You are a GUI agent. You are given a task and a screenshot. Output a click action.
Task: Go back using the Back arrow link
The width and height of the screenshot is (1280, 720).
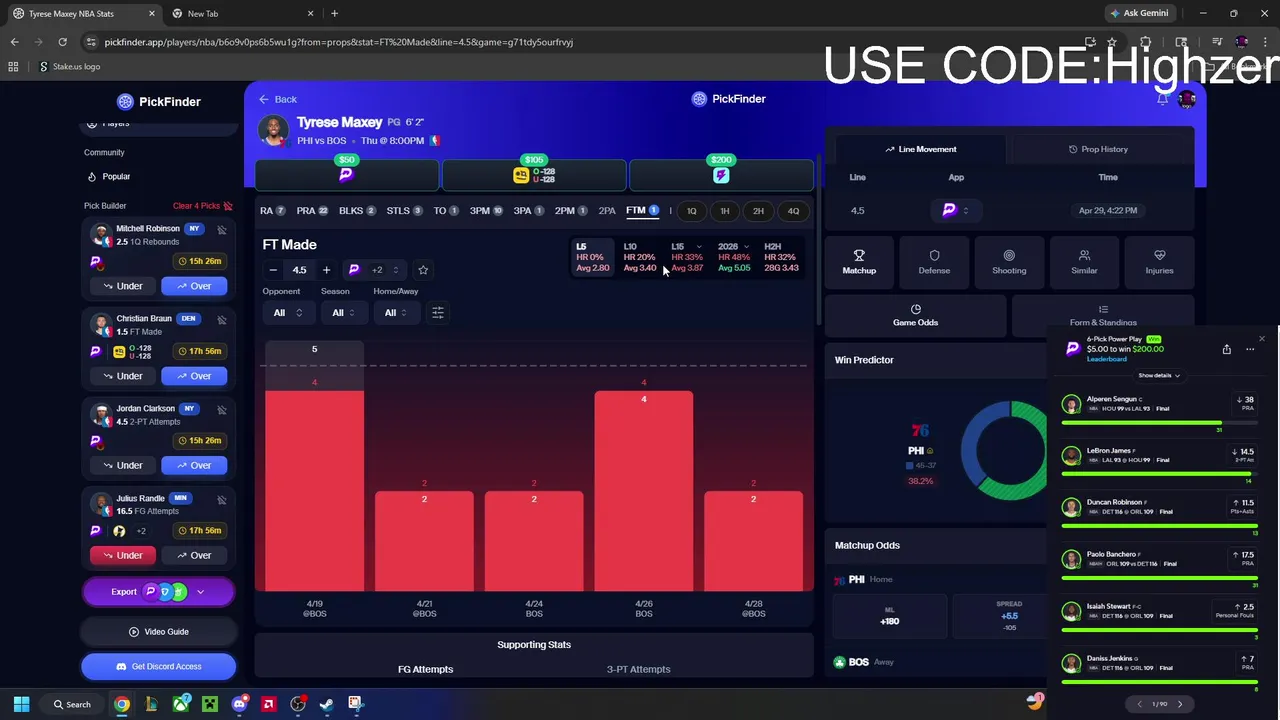coord(277,99)
